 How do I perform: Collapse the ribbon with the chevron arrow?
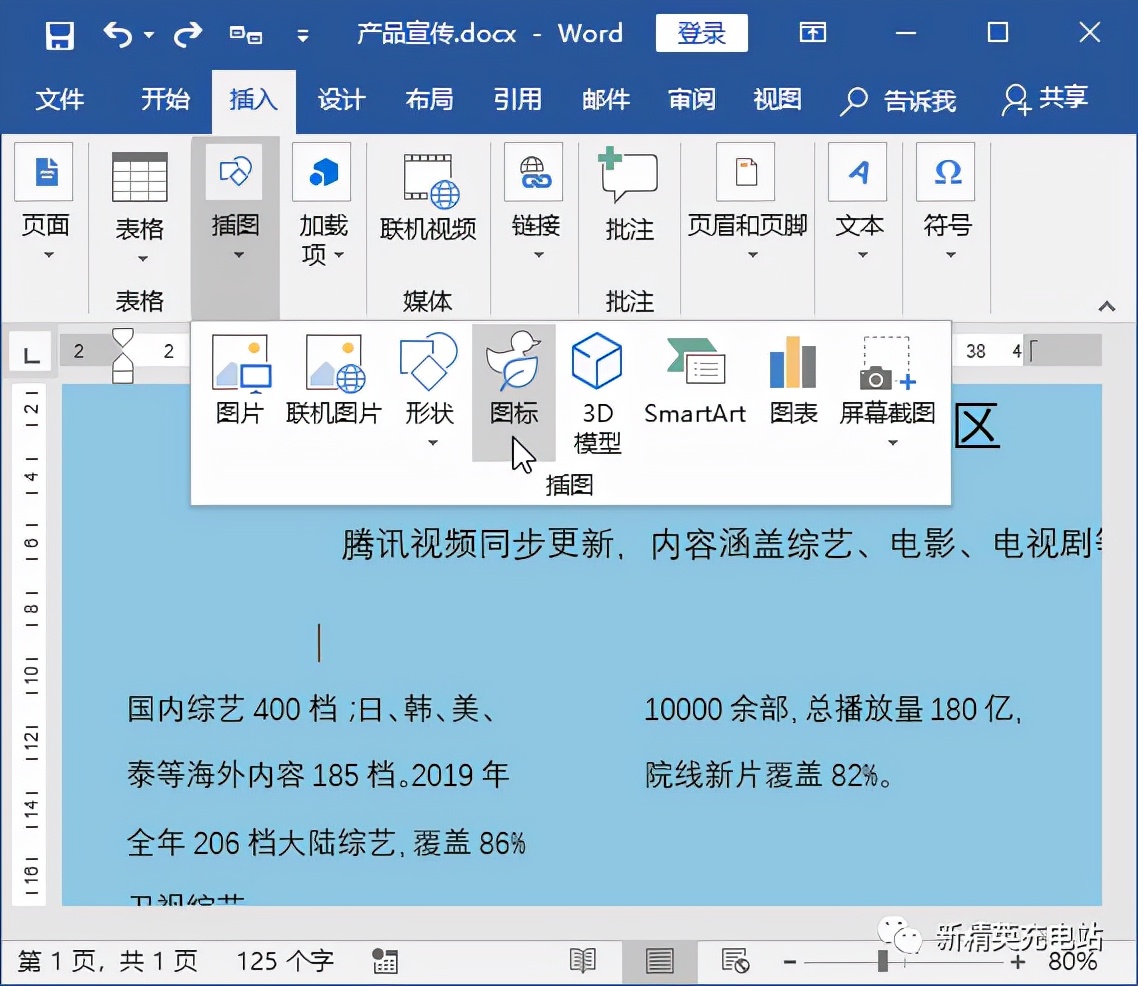point(1105,307)
